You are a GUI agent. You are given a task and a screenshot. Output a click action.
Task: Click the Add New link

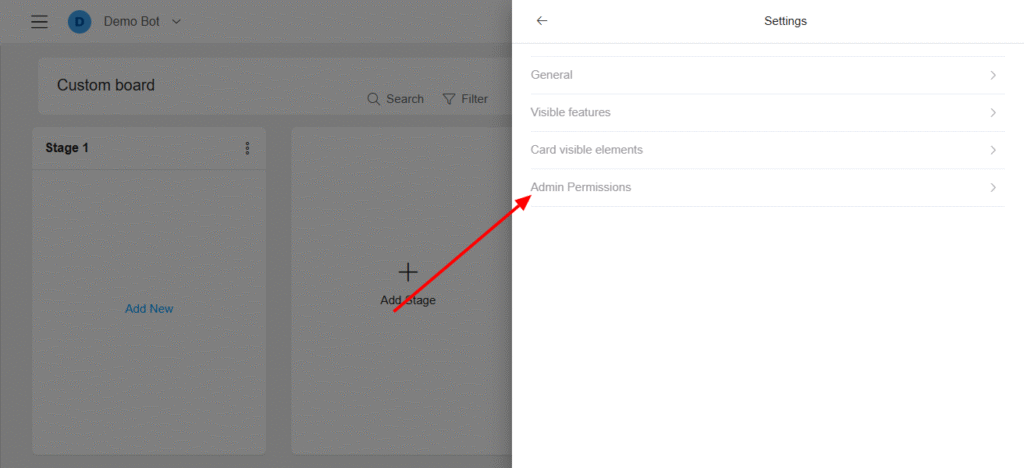tap(149, 309)
